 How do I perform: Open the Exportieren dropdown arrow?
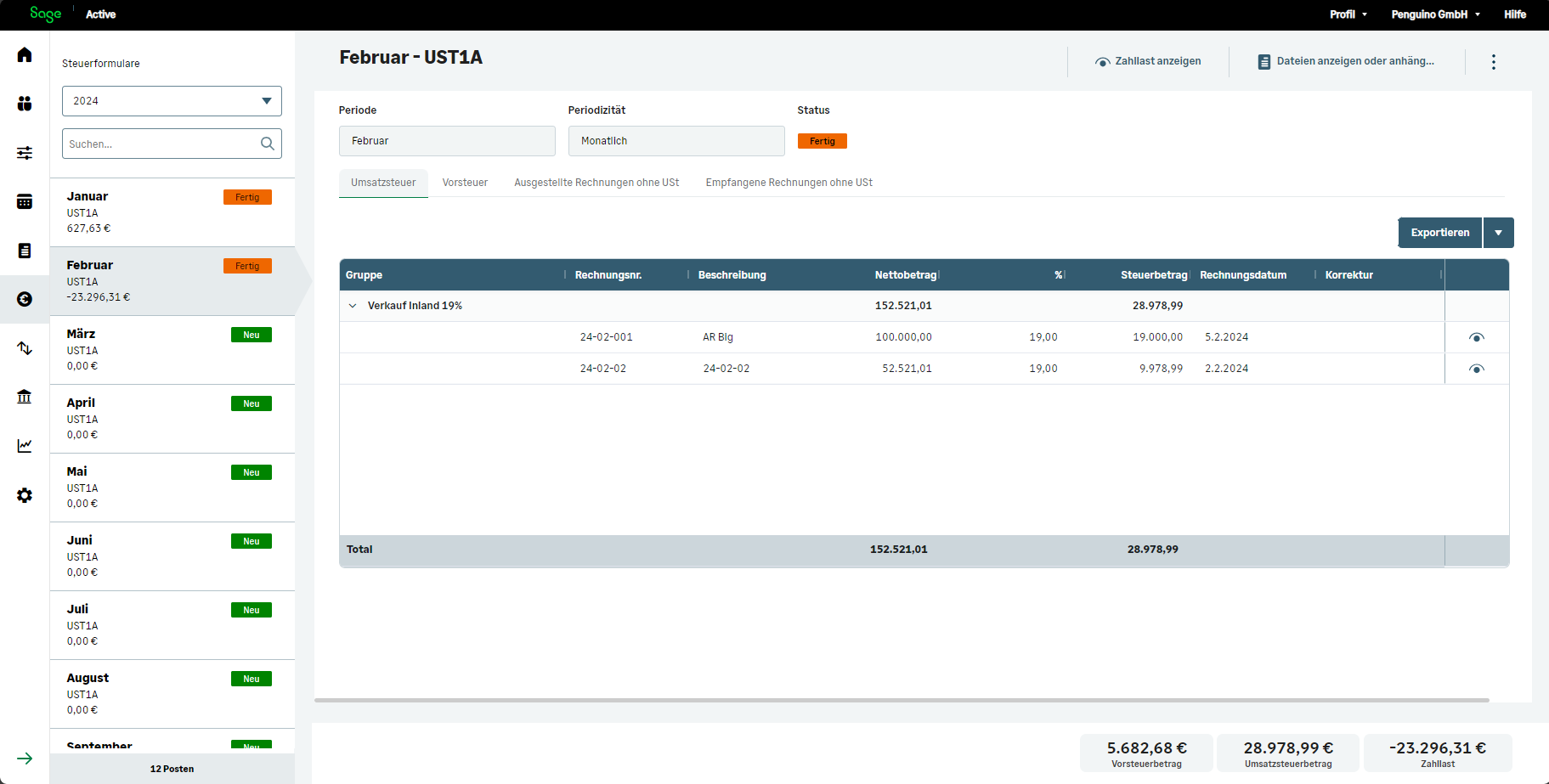[1498, 233]
